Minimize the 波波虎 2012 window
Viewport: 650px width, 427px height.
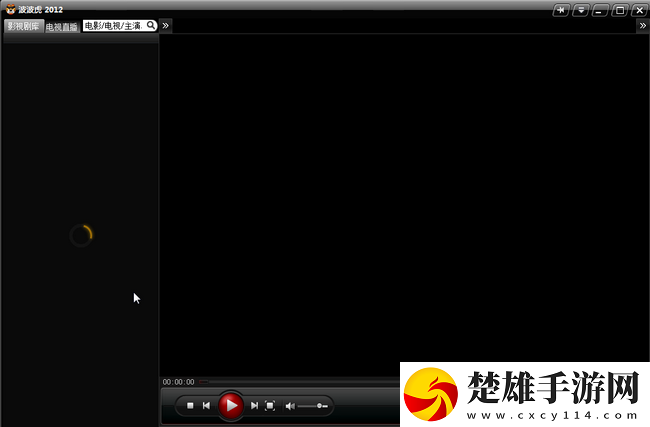[600, 10]
